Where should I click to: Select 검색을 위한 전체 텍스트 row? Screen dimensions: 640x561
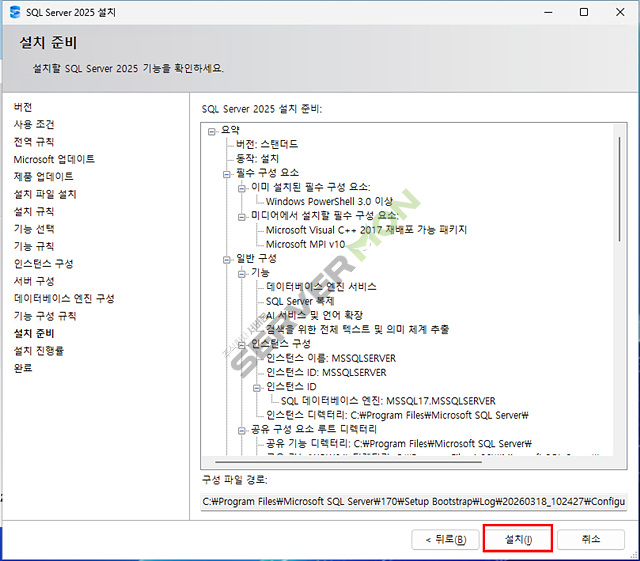click(357, 329)
